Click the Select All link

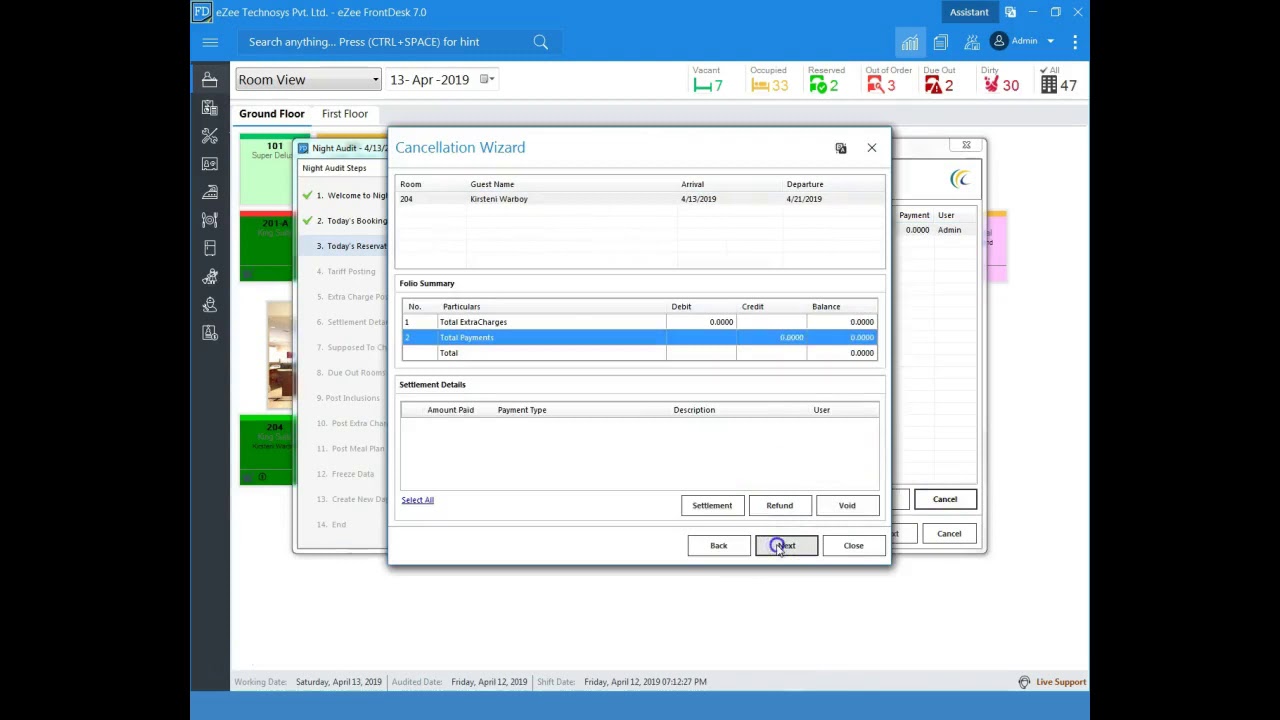(417, 500)
